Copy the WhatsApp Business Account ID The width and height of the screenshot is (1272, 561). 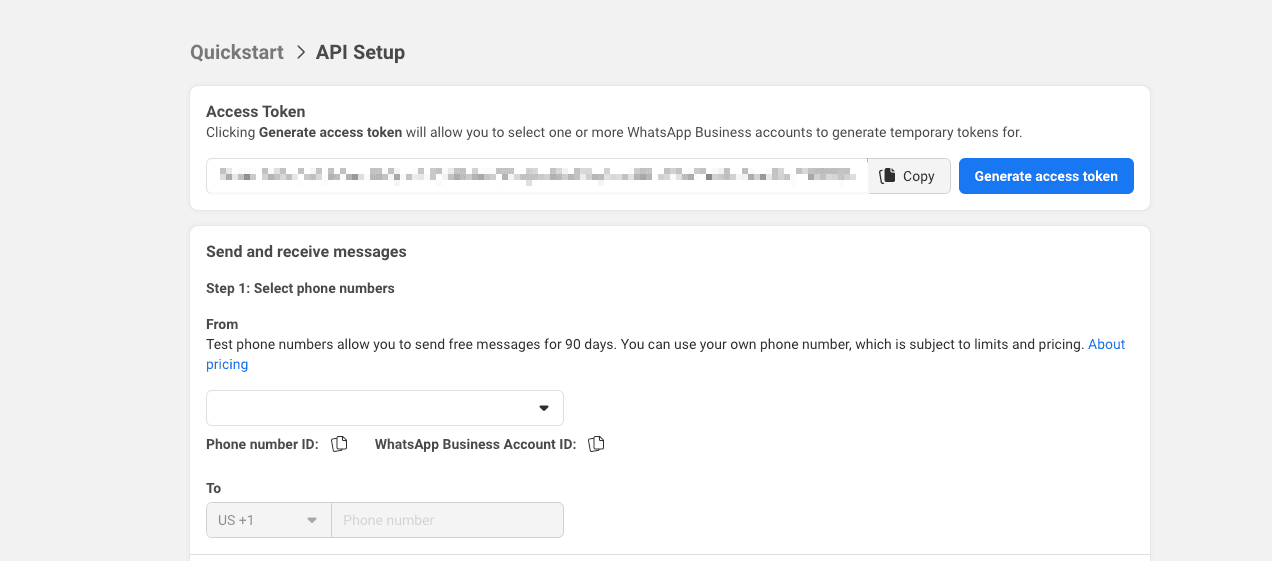click(x=597, y=444)
